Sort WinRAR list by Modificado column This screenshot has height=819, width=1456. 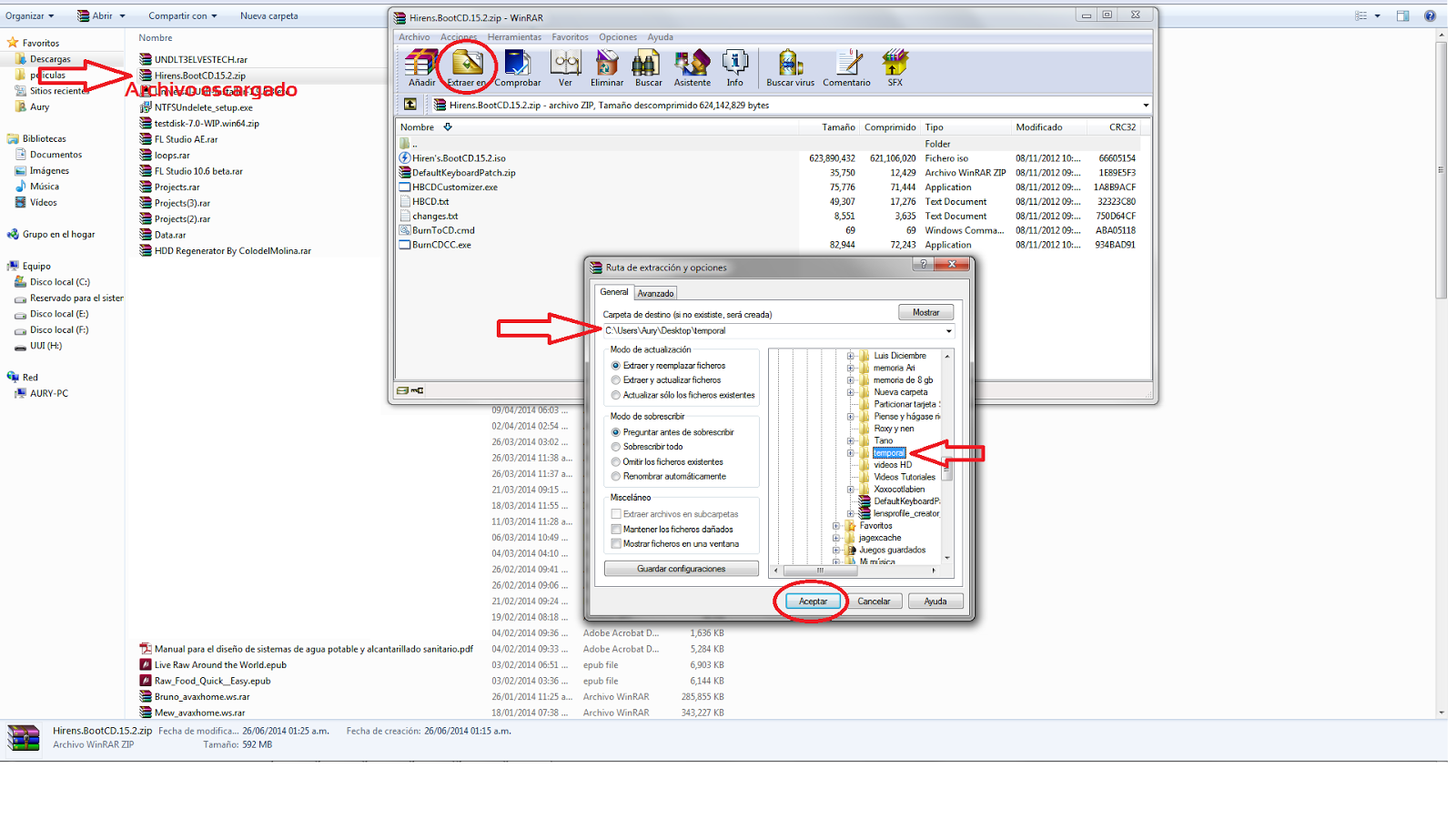1039,127
